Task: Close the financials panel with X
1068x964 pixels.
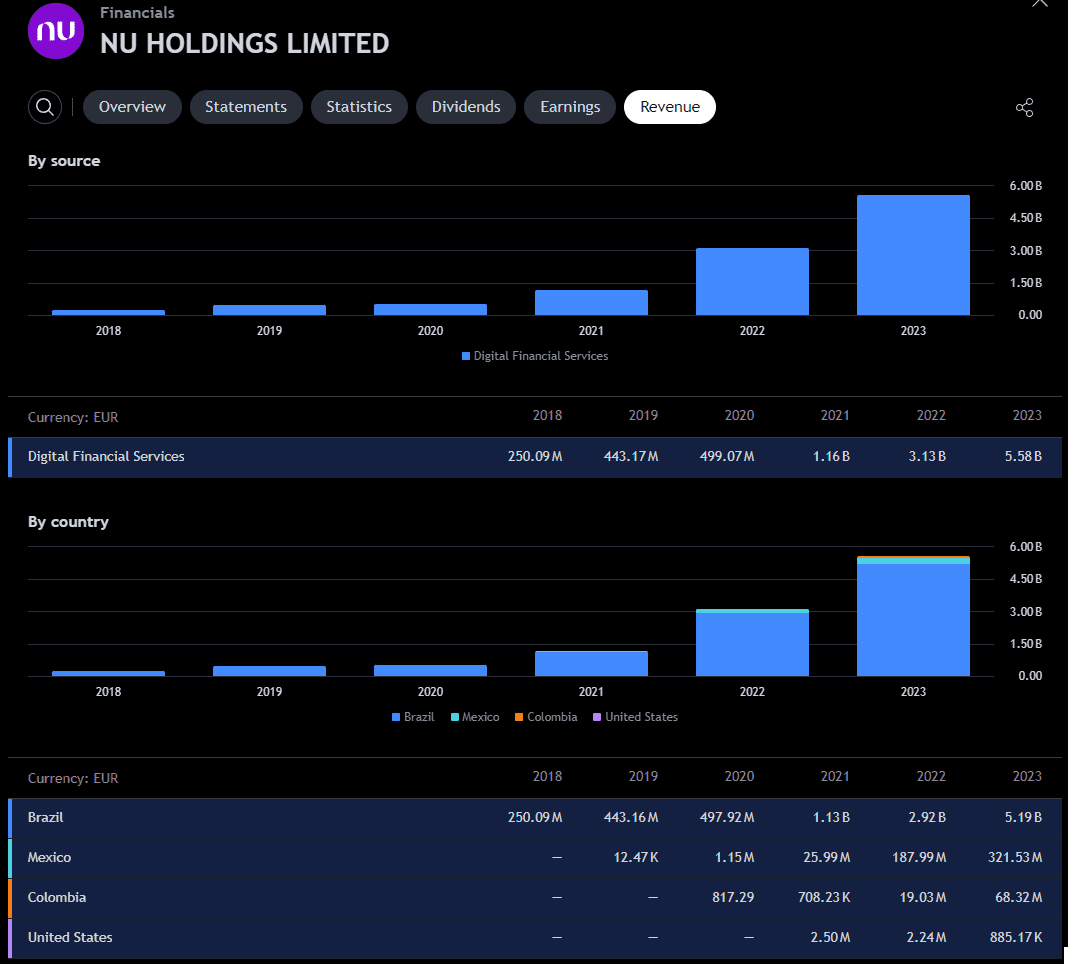Action: coord(1039,3)
